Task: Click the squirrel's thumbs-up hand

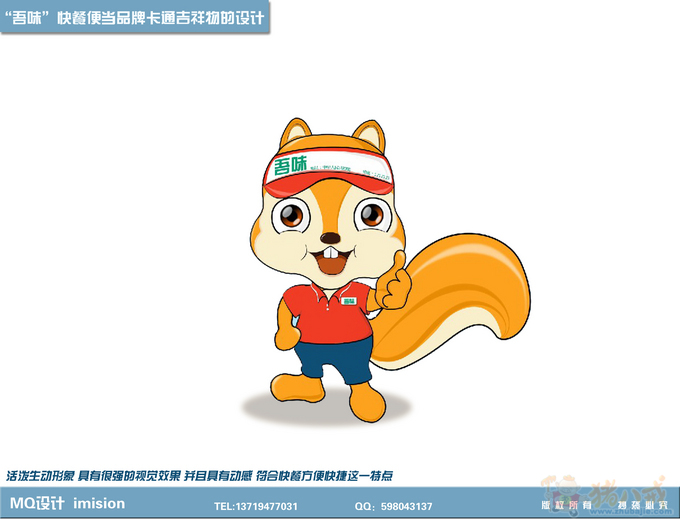Action: (x=393, y=282)
